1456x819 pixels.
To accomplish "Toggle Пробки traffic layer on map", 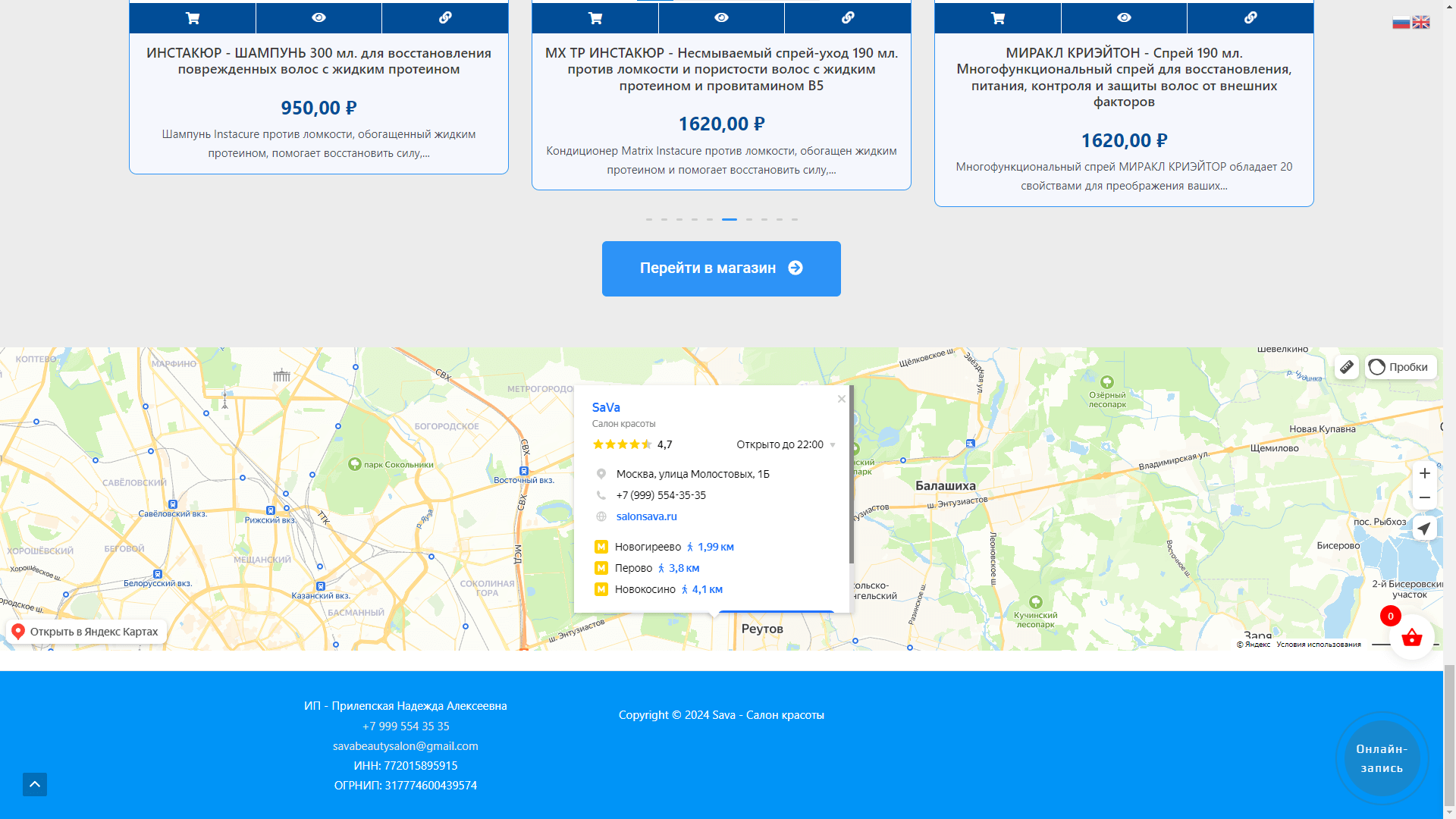I will pos(1401,367).
